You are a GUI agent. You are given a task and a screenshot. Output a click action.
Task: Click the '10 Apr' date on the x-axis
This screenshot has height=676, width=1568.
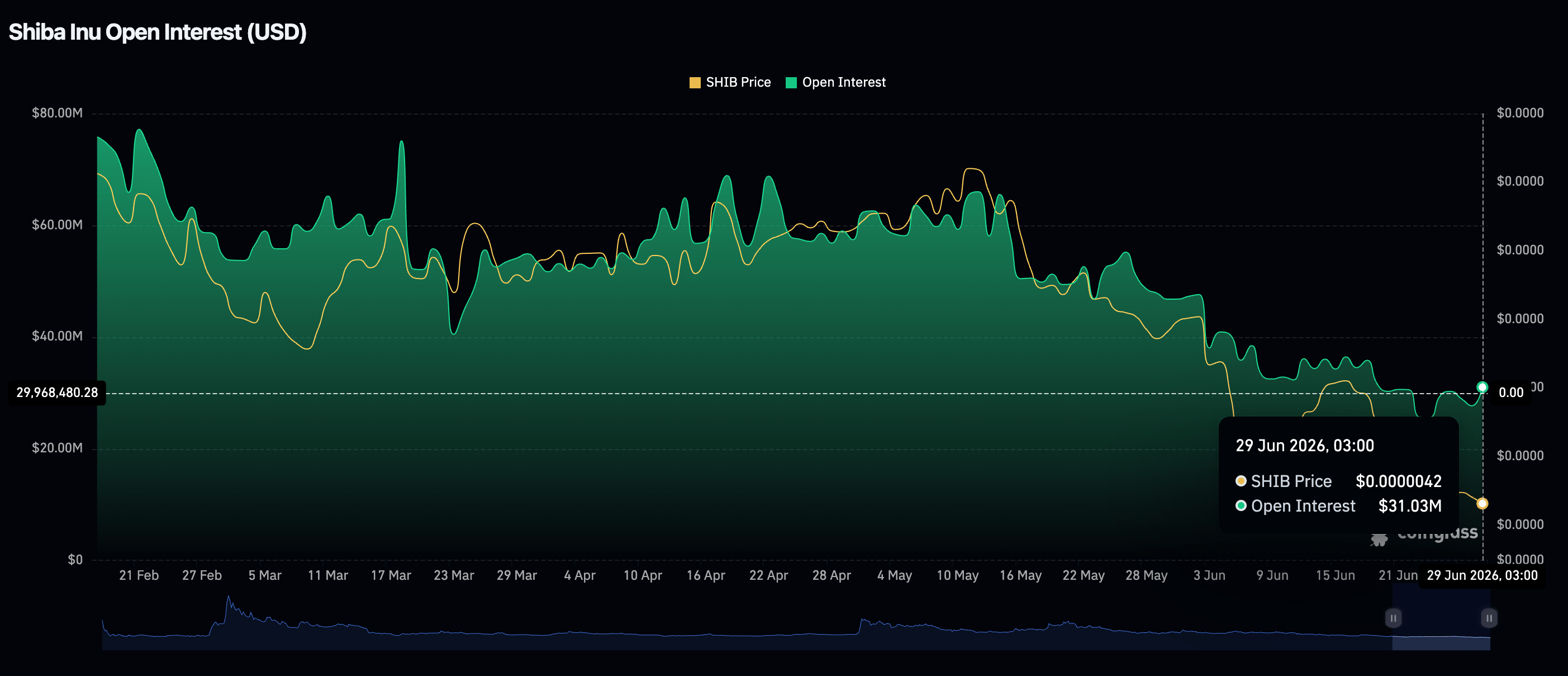pos(643,575)
